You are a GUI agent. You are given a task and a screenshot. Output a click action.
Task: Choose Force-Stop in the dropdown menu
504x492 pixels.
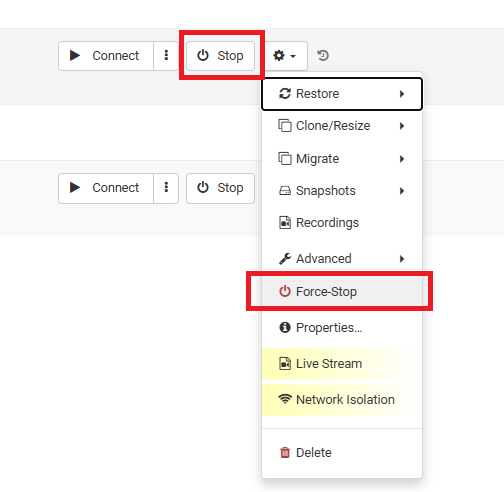click(342, 292)
